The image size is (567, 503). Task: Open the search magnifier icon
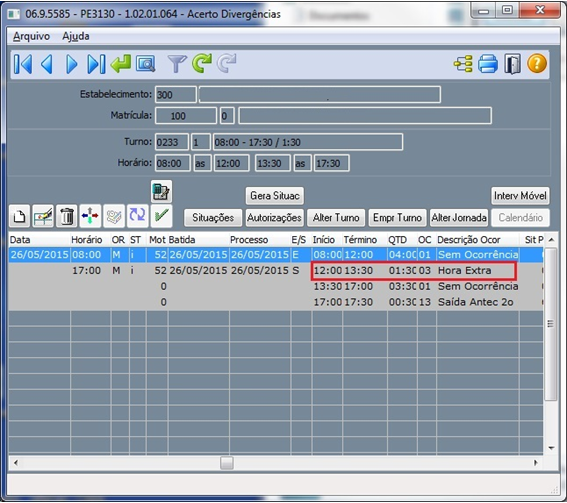(x=145, y=64)
